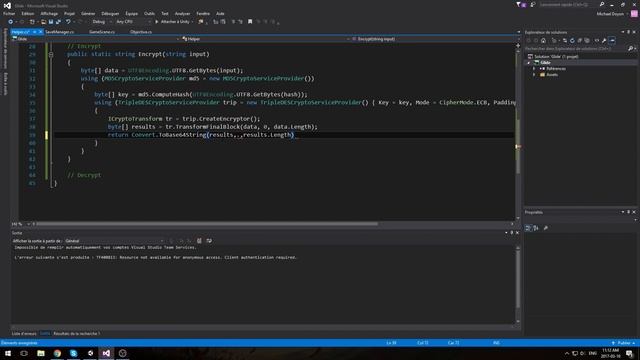Click the Properties wrench icon in solution explorer
This screenshot has width=640, height=360.
[604, 40]
